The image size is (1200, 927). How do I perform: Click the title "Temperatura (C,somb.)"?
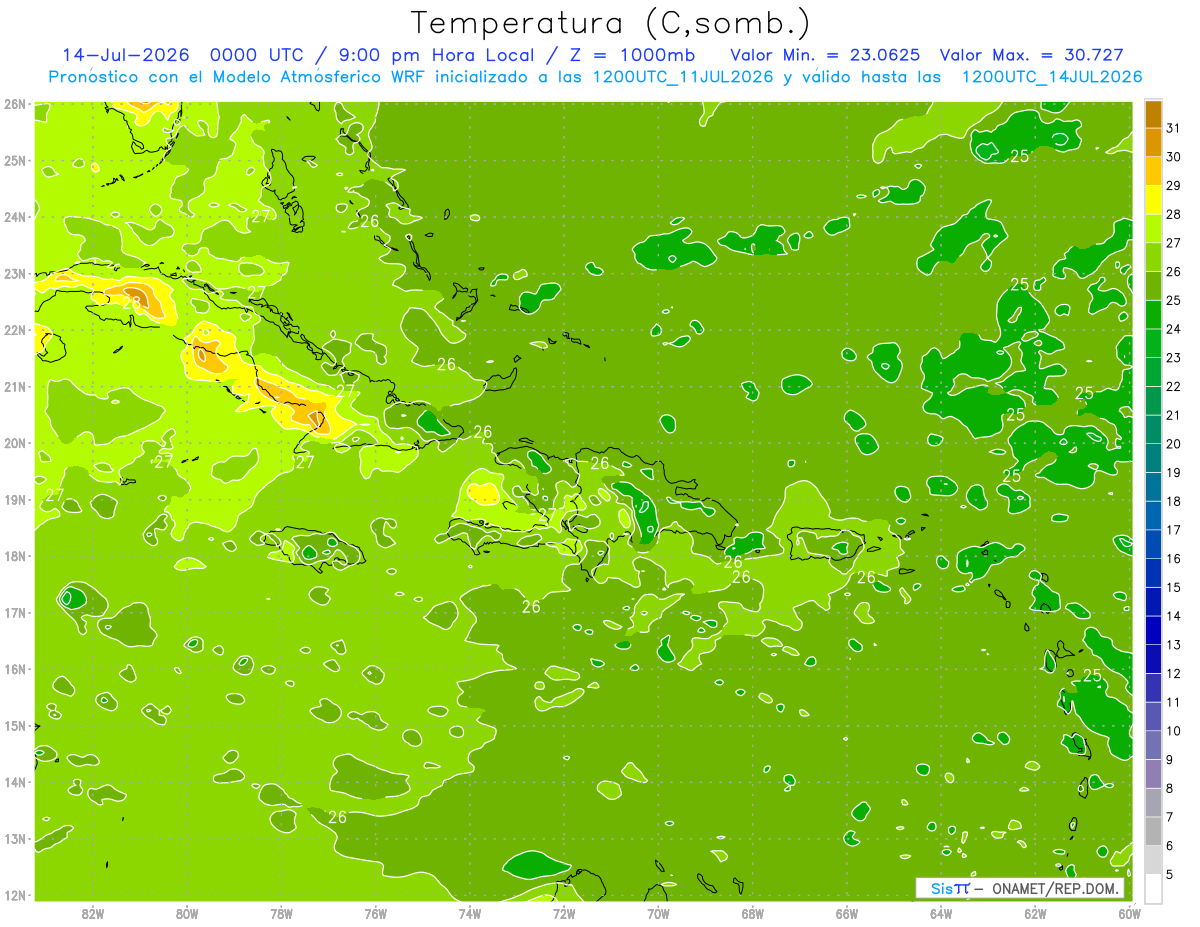pos(611,23)
